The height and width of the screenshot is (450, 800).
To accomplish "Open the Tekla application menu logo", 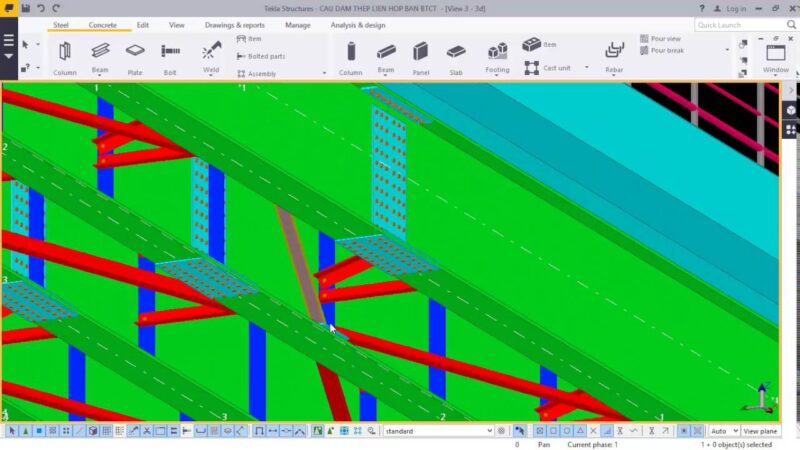I will 9,8.
